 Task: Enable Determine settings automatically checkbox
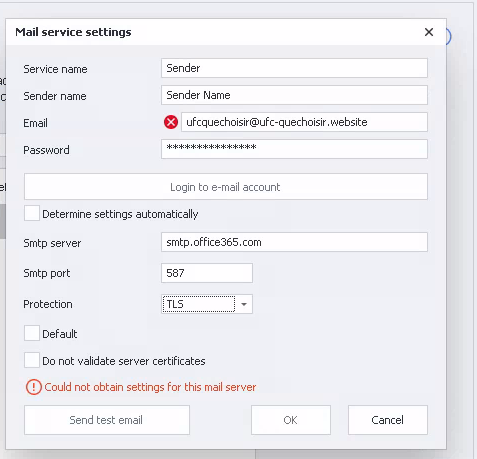pos(32,213)
